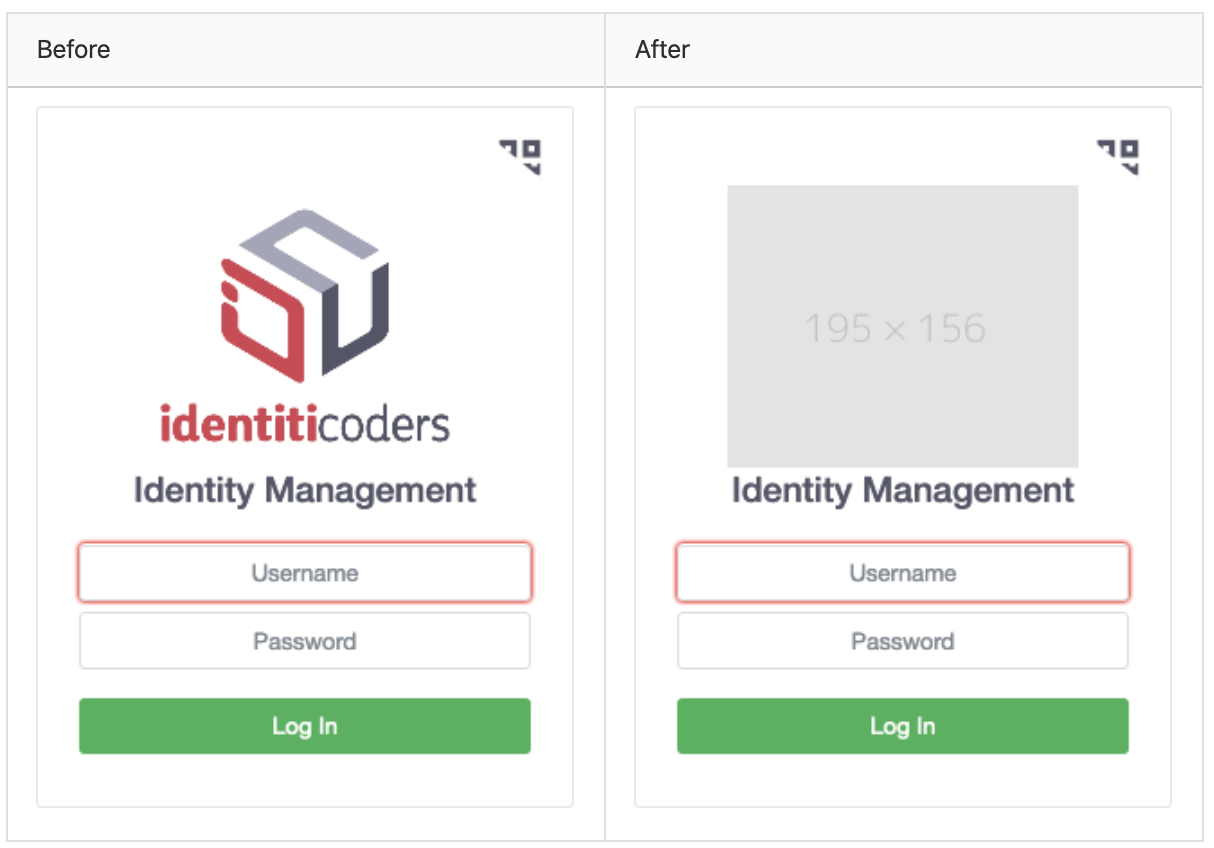Select the After column header

[x=662, y=49]
